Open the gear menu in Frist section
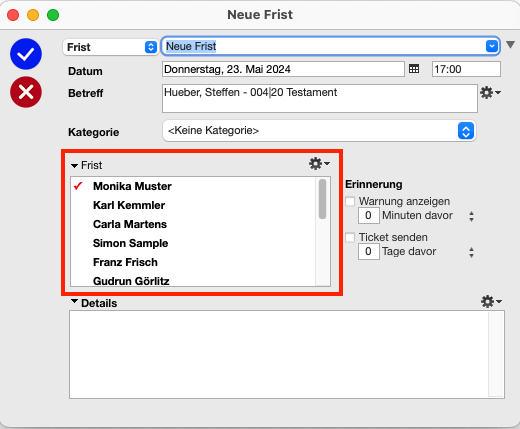Image resolution: width=520 pixels, height=429 pixels. (319, 164)
